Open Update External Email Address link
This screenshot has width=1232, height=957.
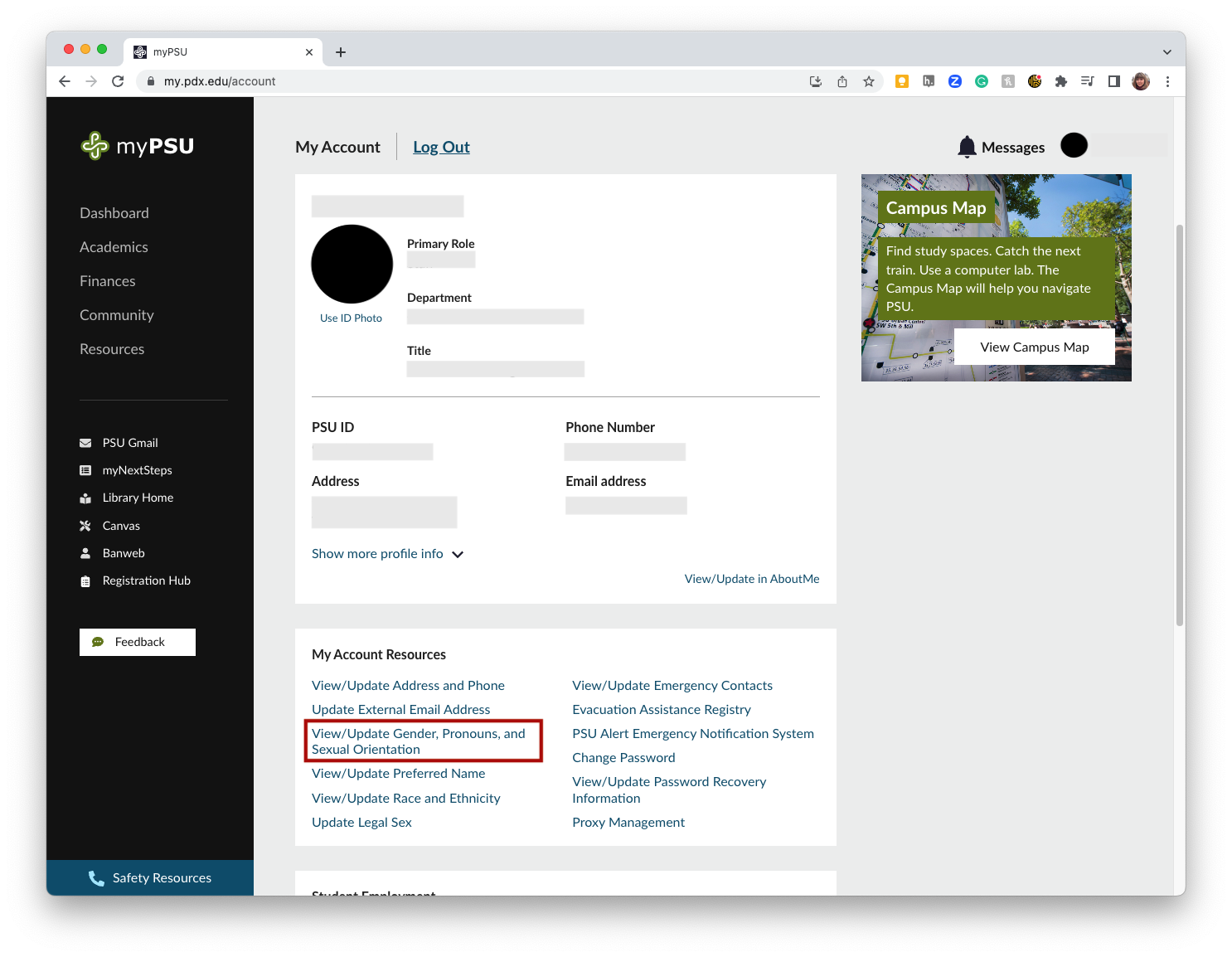coord(400,710)
